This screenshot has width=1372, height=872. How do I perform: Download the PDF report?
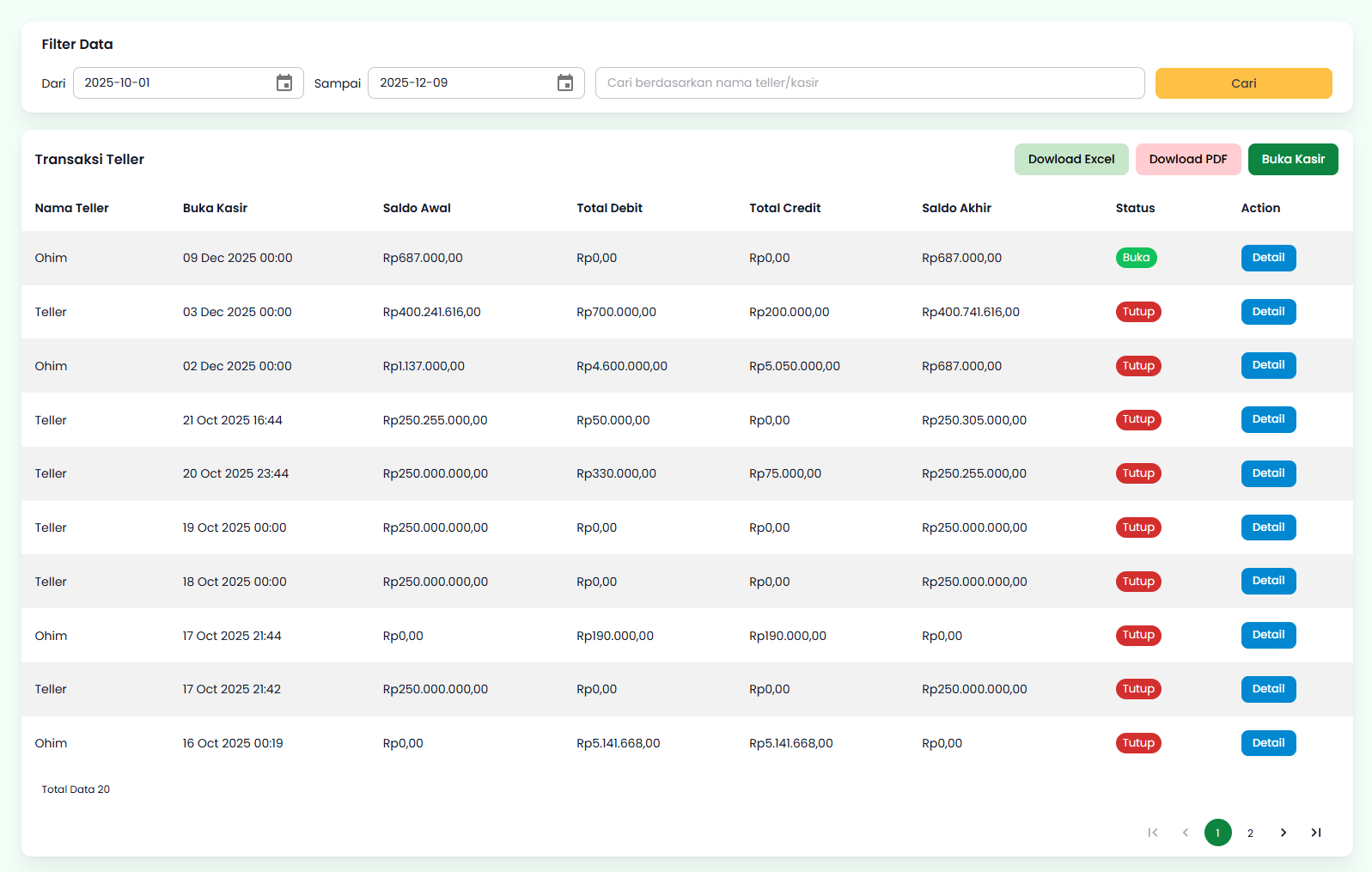1188,160
